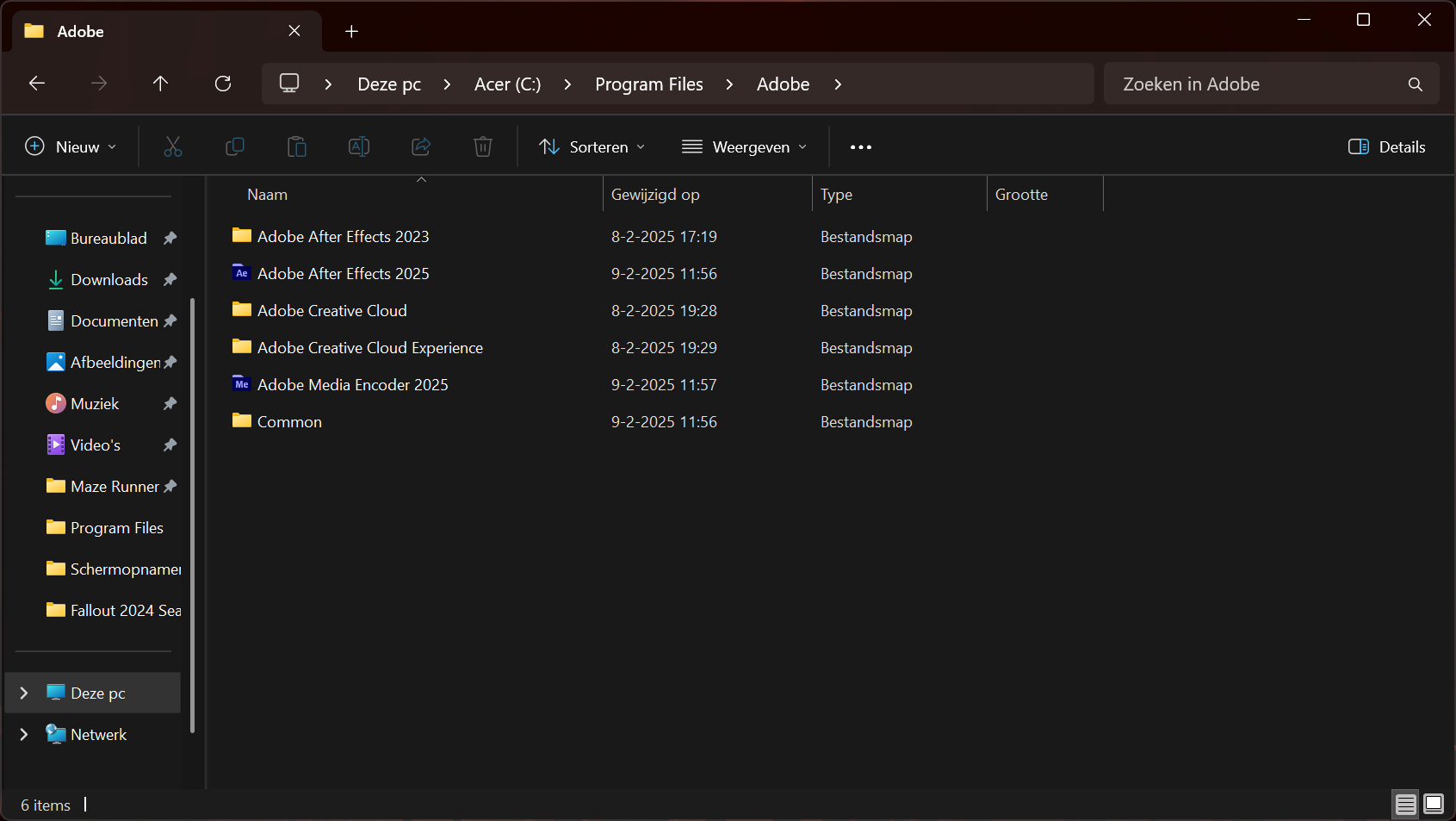Unpin Bureaublad using its pin icon

(170, 238)
